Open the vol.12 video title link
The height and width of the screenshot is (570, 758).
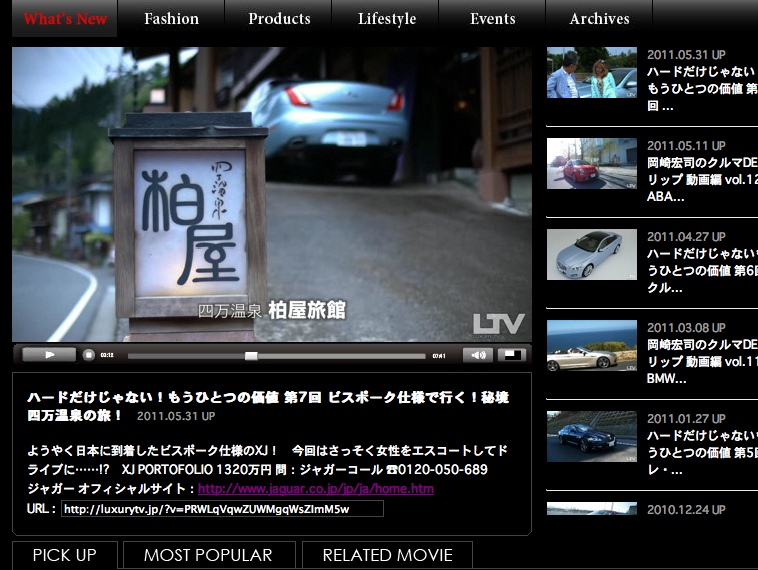pos(702,180)
